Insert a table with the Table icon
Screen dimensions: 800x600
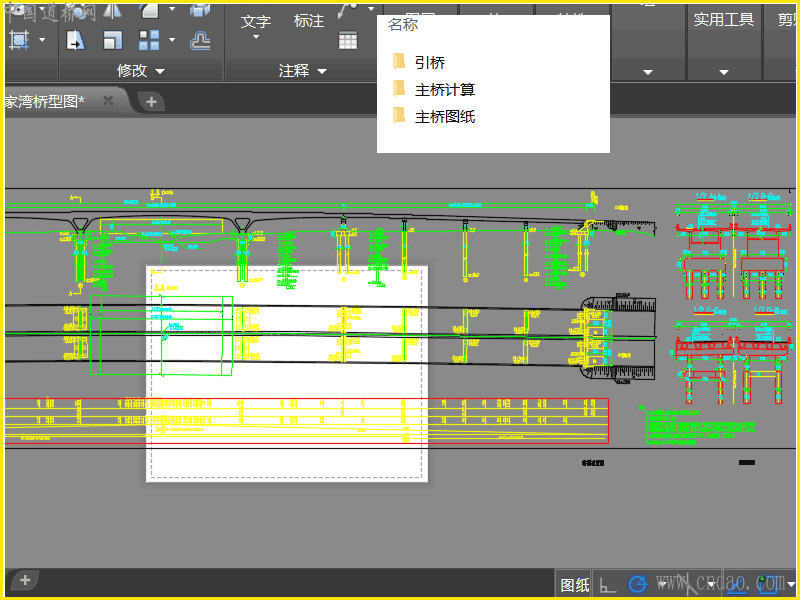348,40
